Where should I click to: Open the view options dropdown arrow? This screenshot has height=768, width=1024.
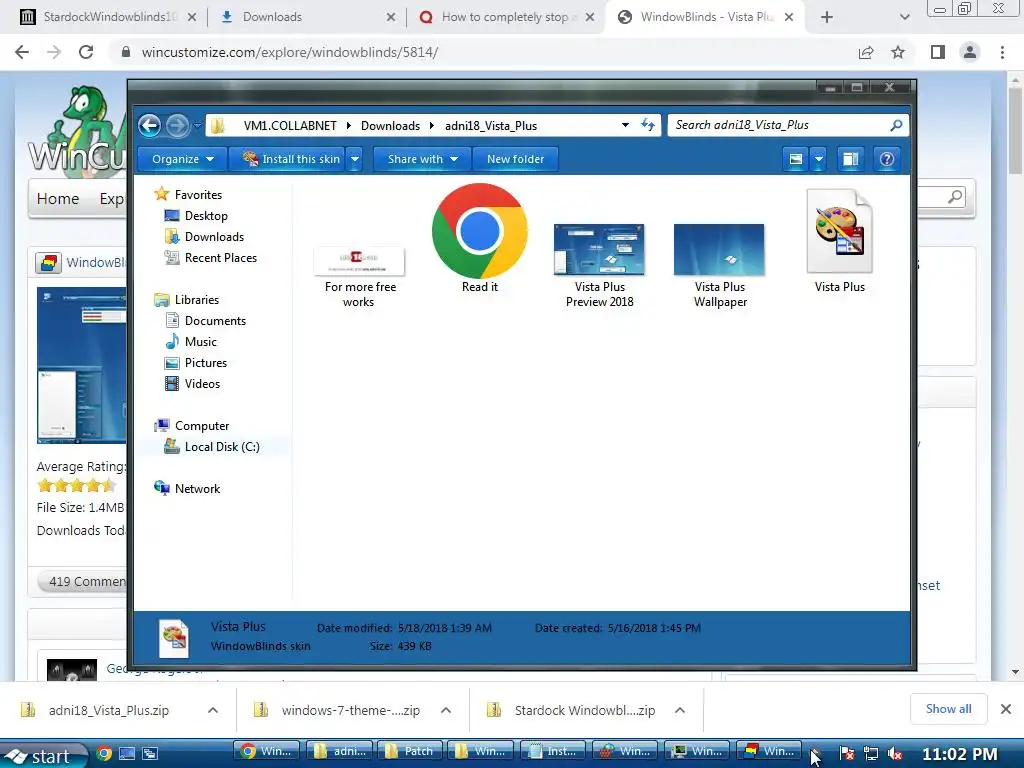tap(818, 159)
